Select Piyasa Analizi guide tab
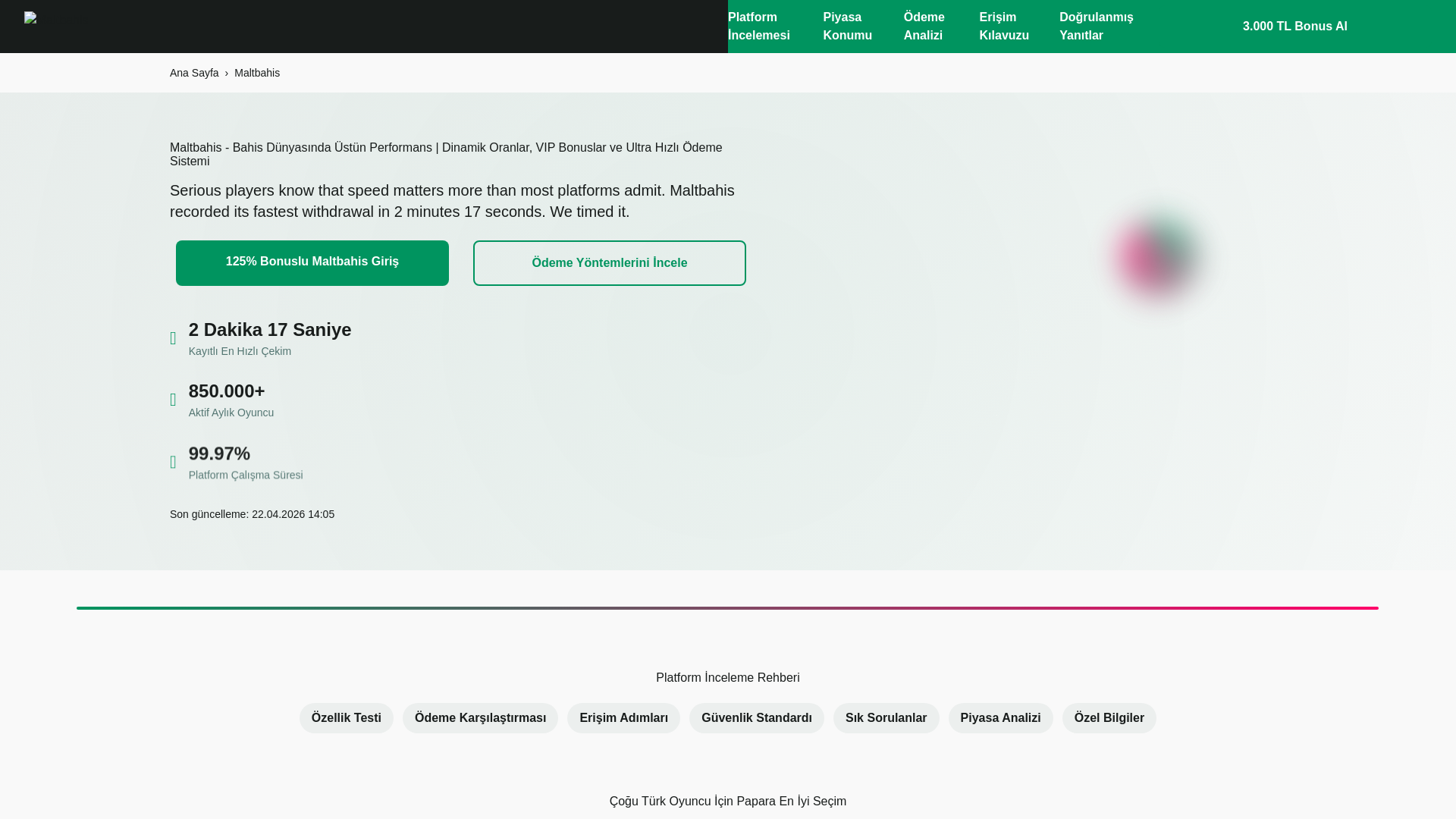The width and height of the screenshot is (1456, 819). point(1000,718)
